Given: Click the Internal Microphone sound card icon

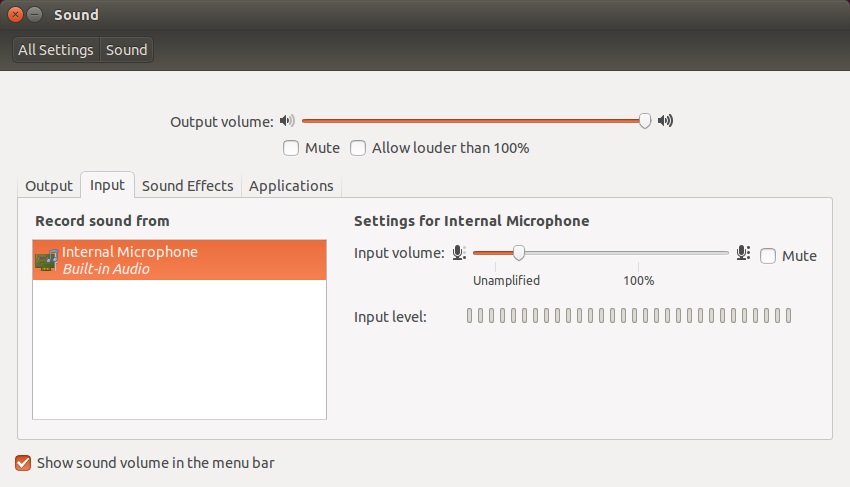Looking at the screenshot, I should click(x=46, y=260).
